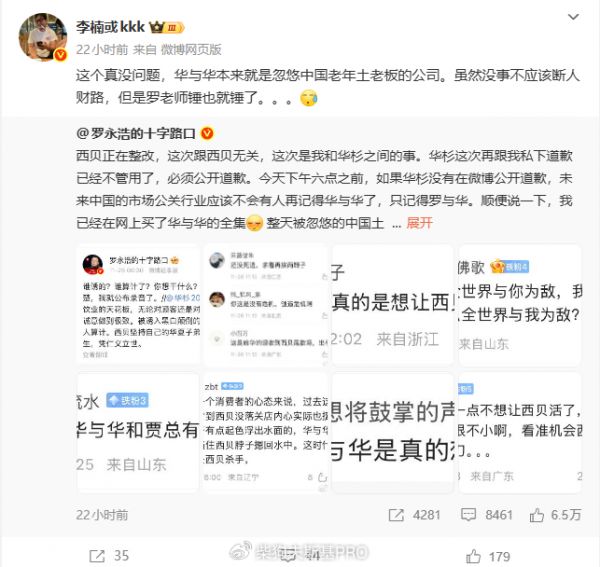
Task: Open the @罗永浩的十字路口 profile link
Action: pos(136,134)
